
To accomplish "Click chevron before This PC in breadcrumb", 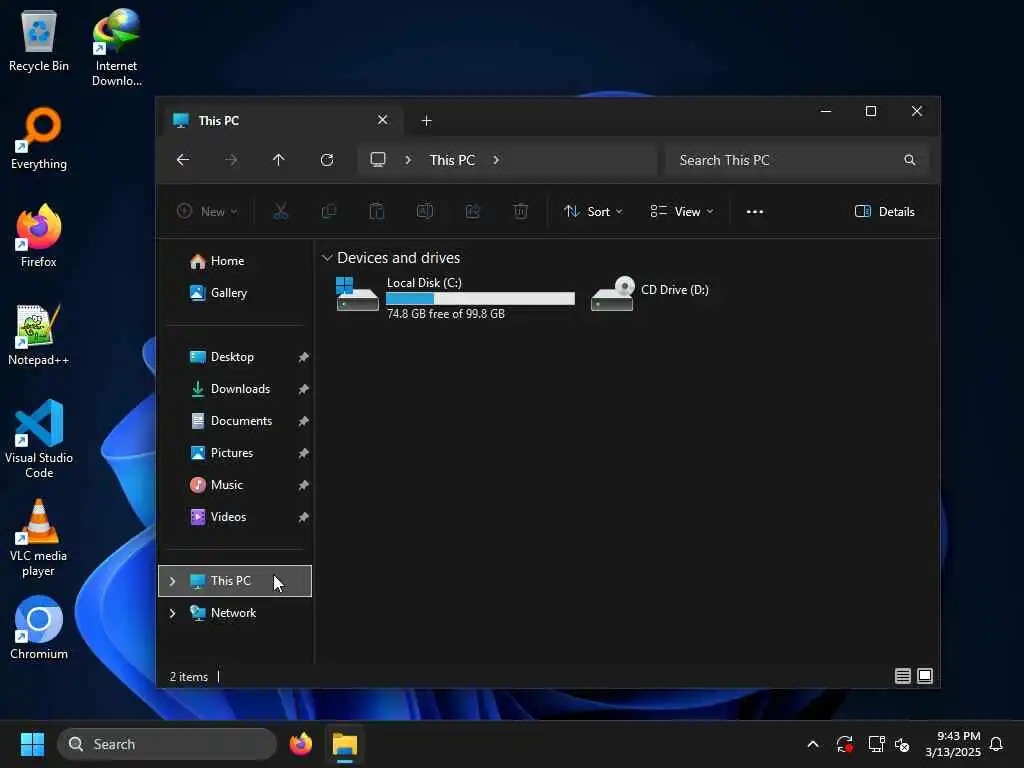I will [408, 160].
